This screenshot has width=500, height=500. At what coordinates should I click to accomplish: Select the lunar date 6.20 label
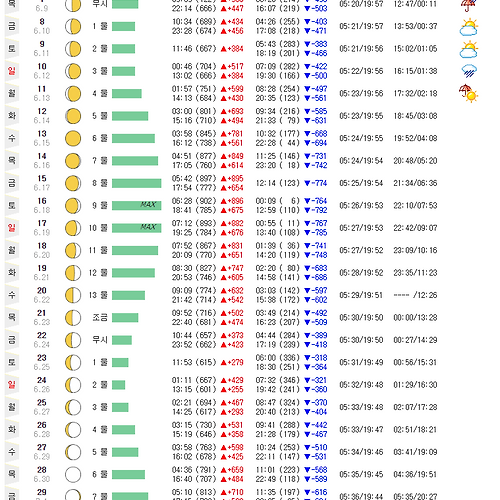coord(42,255)
